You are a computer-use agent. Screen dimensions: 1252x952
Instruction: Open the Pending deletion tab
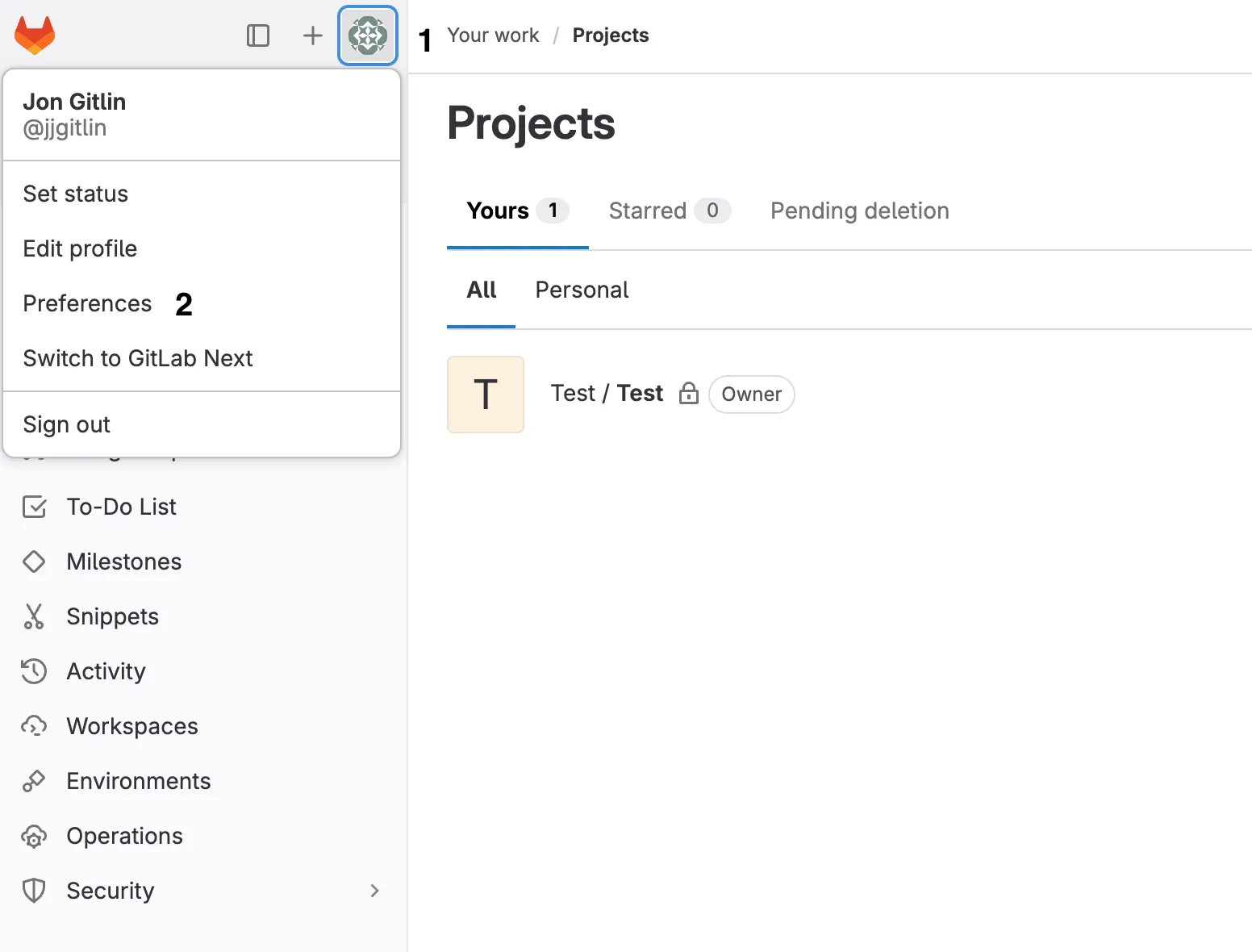click(x=860, y=211)
